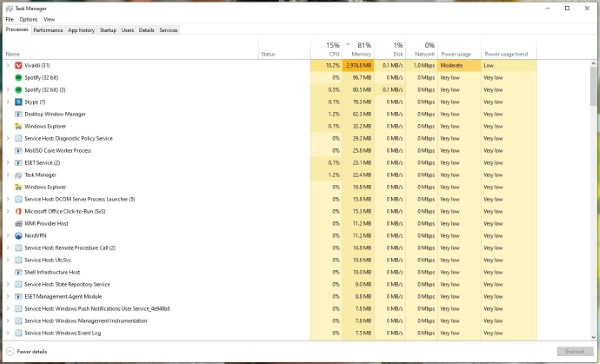
Task: Click the Desktop Window Manager icon
Action: pyautogui.click(x=18, y=114)
